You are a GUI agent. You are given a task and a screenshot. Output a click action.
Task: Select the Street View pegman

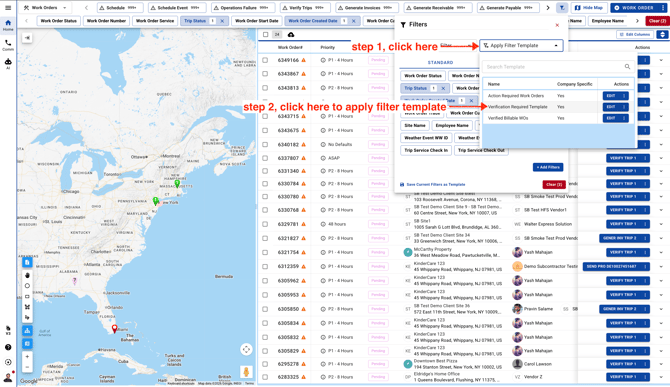pyautogui.click(x=246, y=371)
